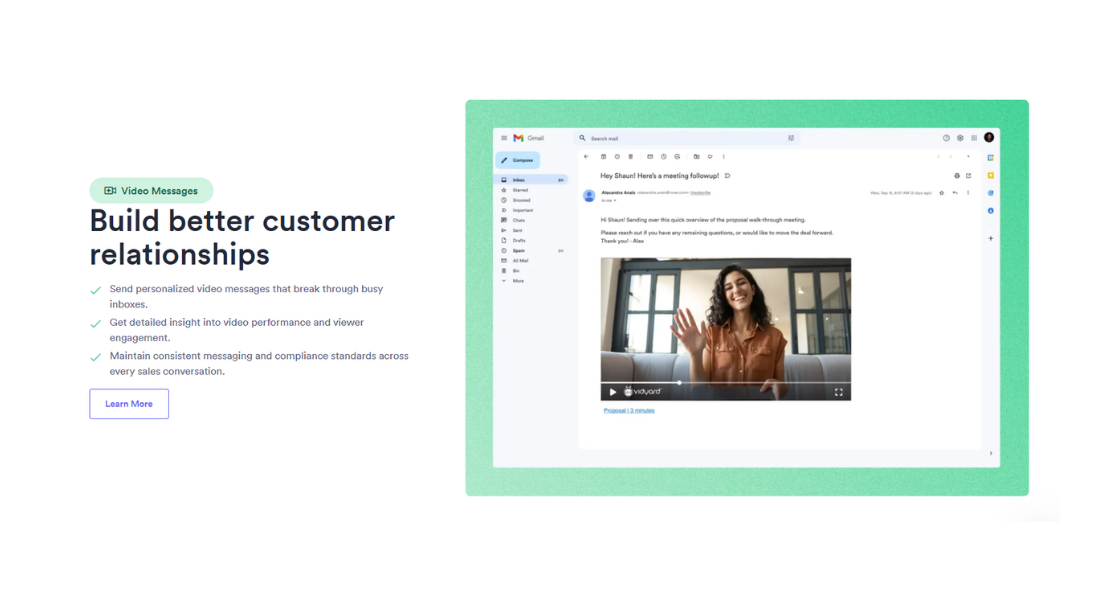Click the Learn More button
This screenshot has height=600, width=1100.
pyautogui.click(x=129, y=403)
